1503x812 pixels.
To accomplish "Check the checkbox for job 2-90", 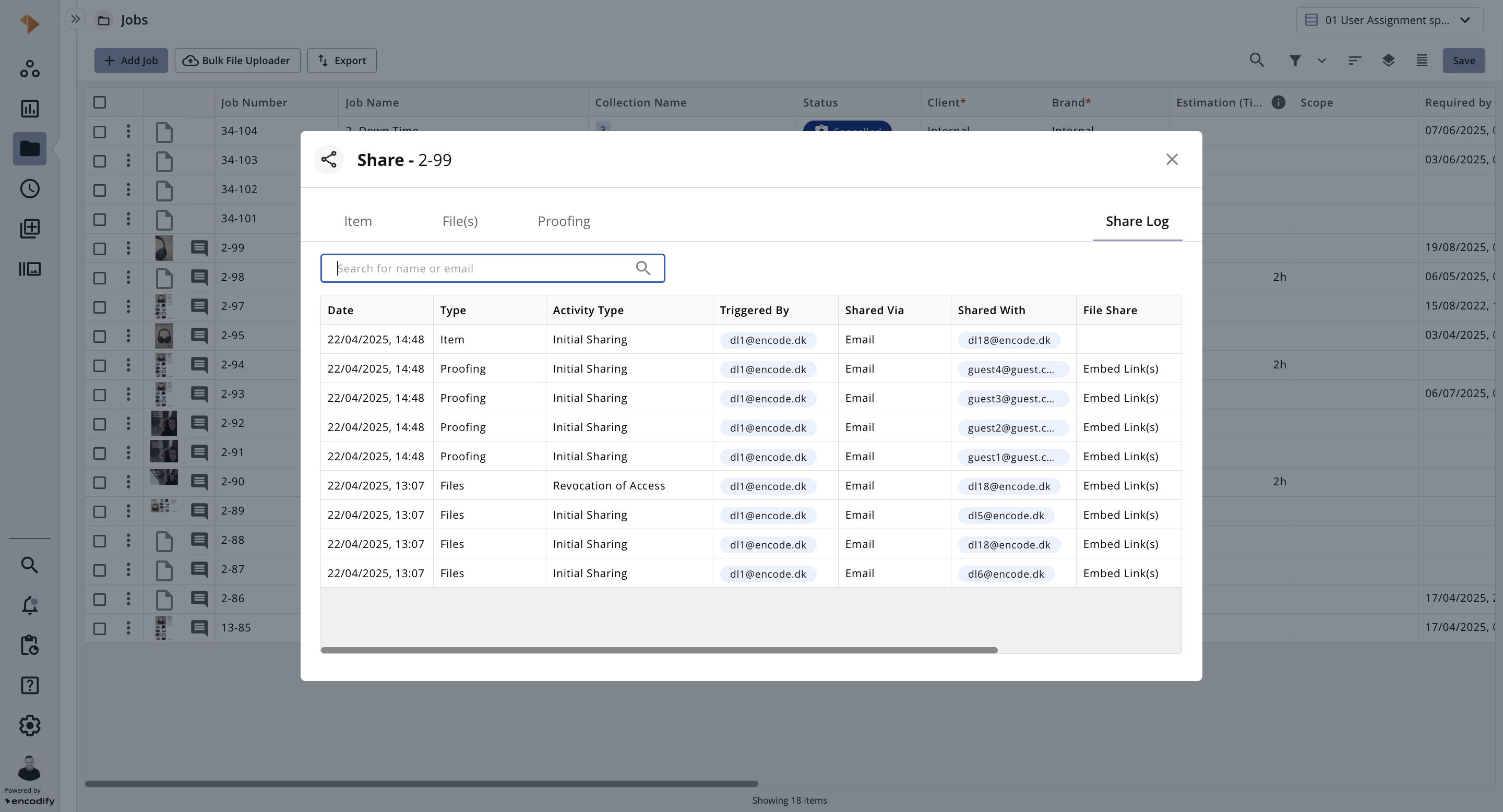I will pyautogui.click(x=100, y=482).
